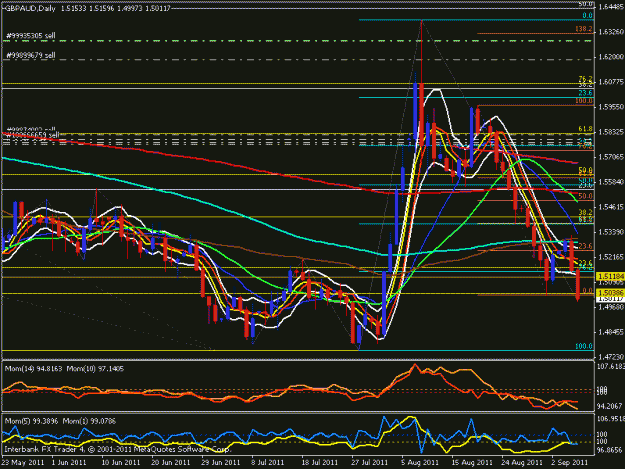625x469 pixels.
Task: Click the cyan 0.0 Fibonacci label at top
Action: [x=587, y=16]
